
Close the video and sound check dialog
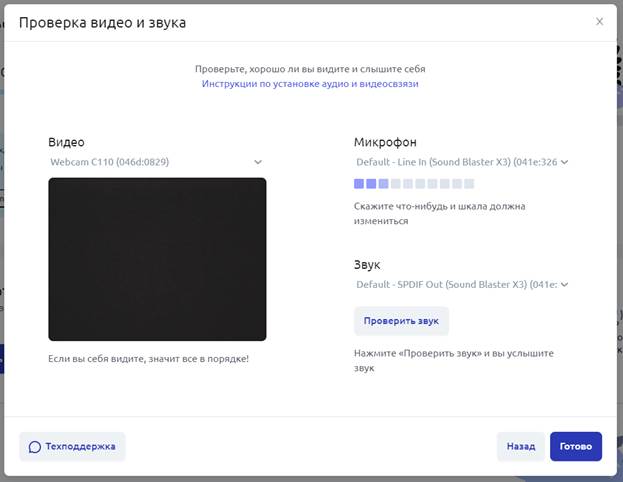(599, 22)
